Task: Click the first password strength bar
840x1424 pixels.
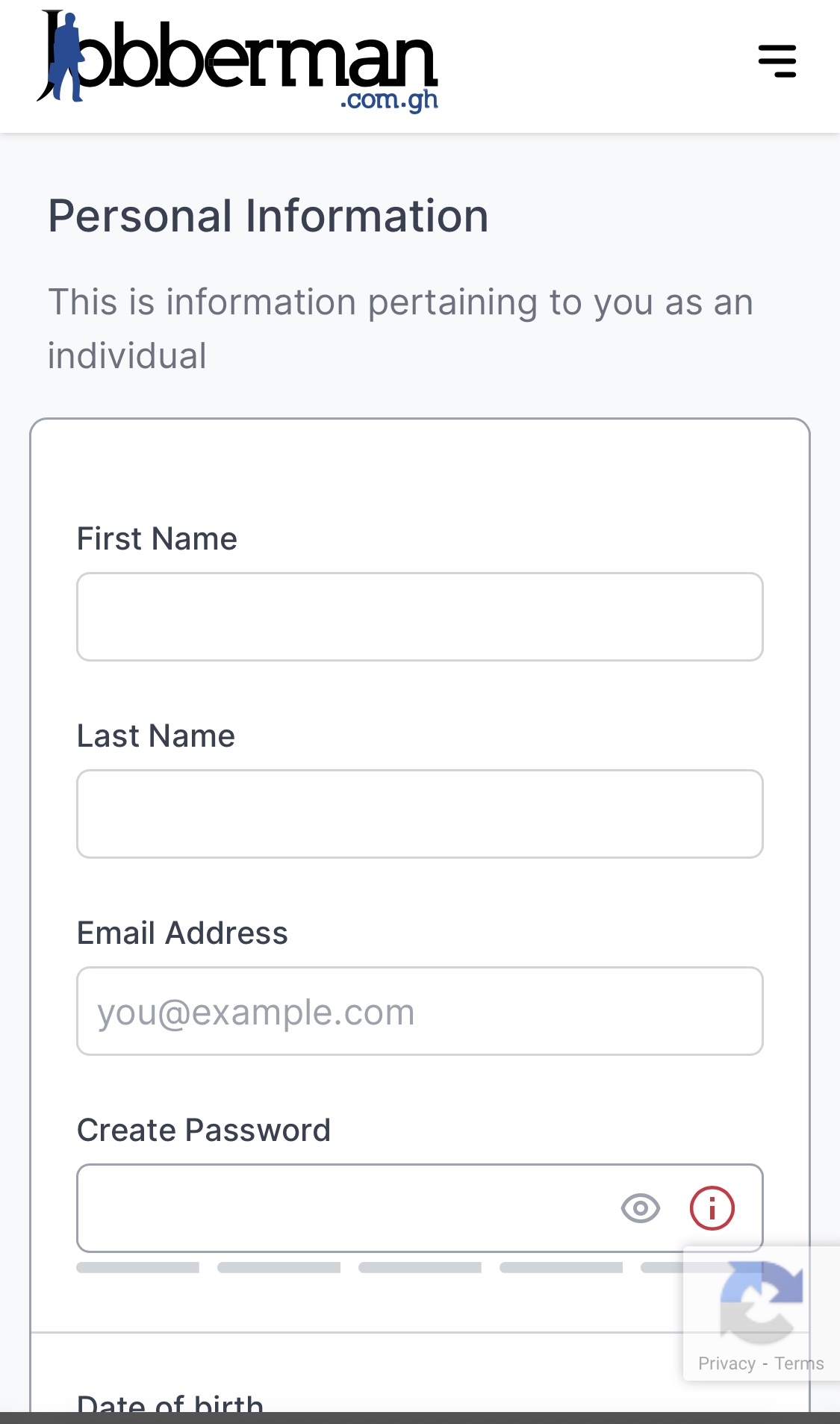Action: (x=138, y=1267)
